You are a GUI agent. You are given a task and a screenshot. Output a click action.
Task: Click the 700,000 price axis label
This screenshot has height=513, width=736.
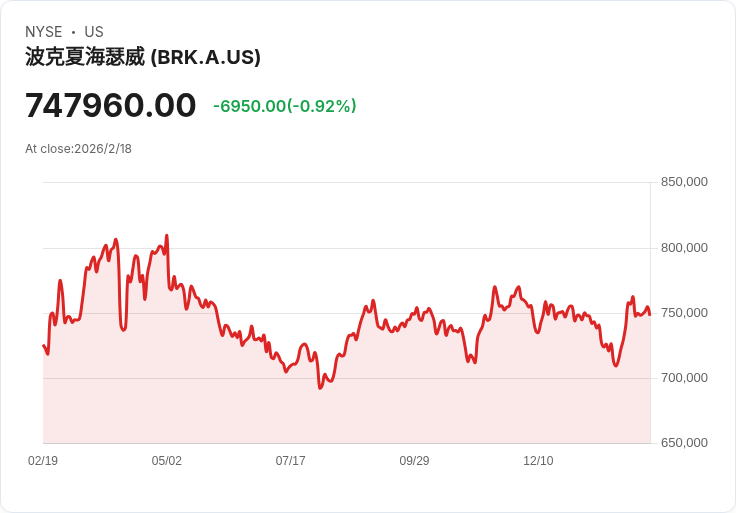pyautogui.click(x=684, y=378)
